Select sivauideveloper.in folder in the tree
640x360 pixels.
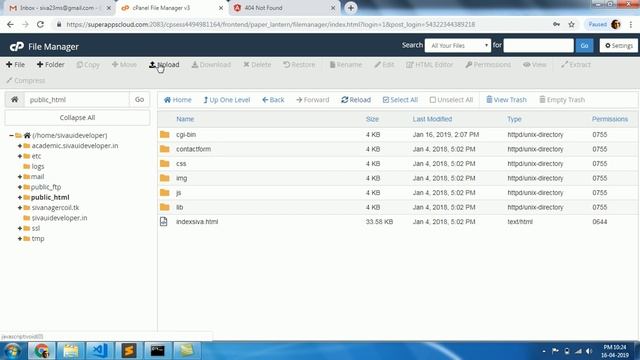pyautogui.click(x=59, y=218)
